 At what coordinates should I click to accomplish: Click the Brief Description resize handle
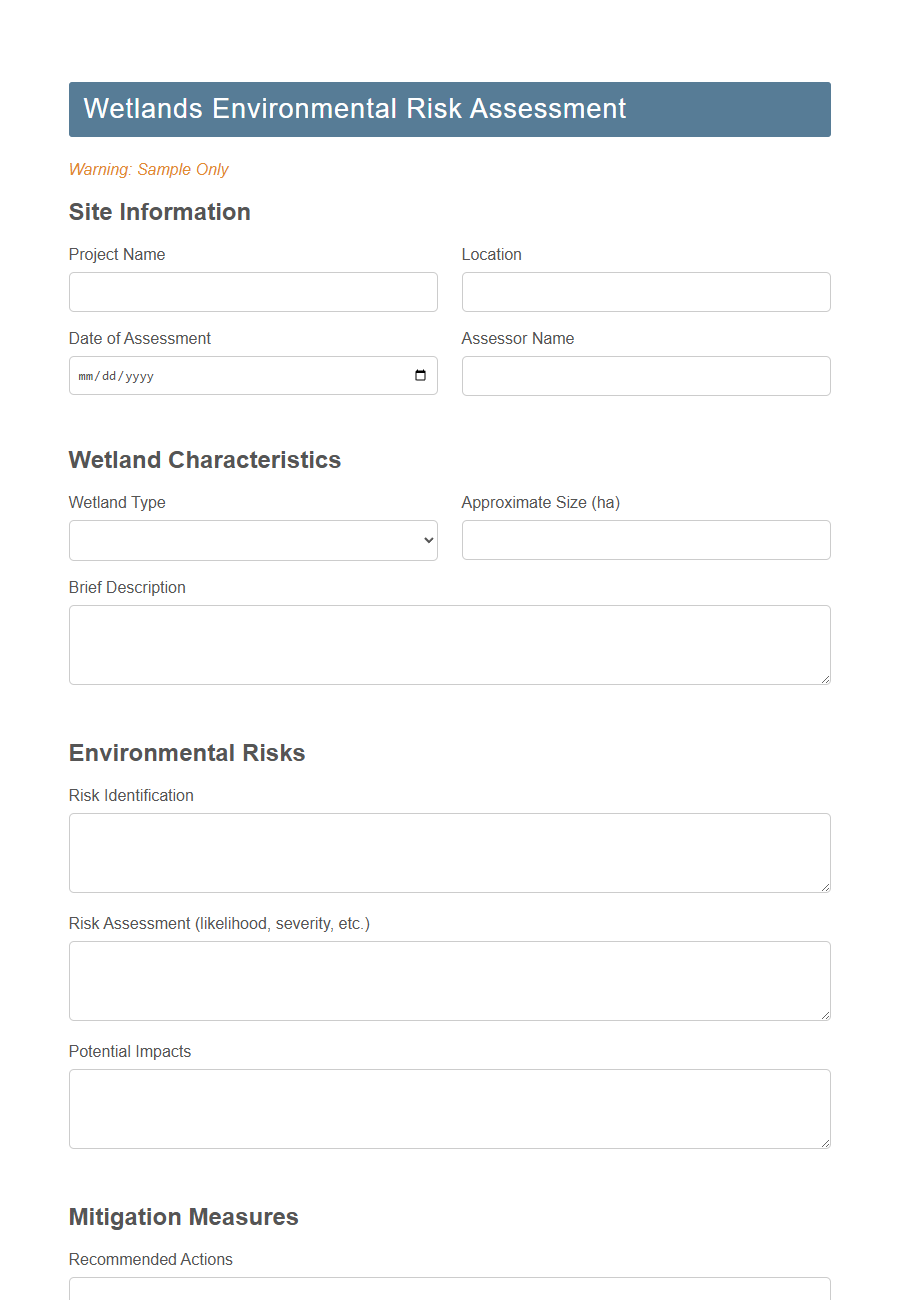[x=826, y=681]
